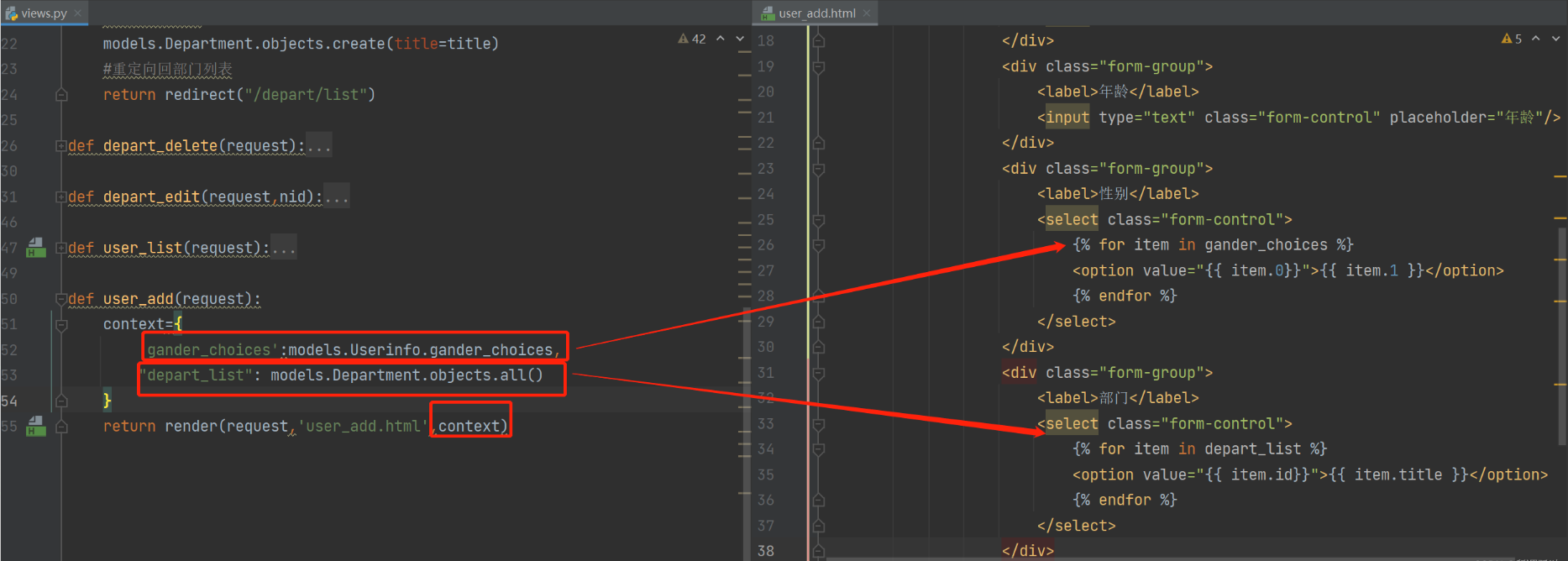
Task: Collapse the user_add function
Action: point(61,299)
